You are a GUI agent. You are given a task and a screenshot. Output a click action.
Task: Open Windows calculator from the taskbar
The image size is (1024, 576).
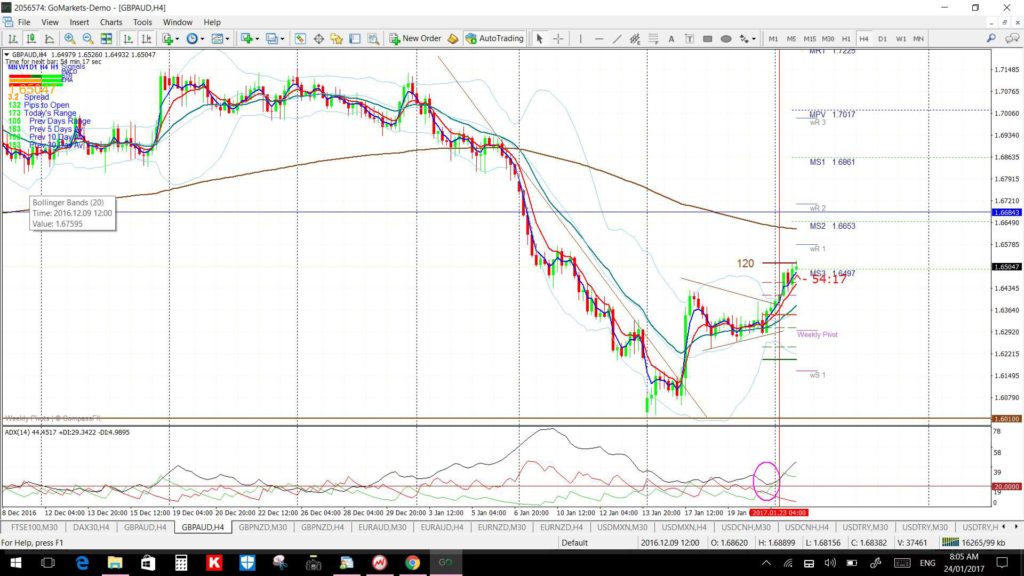click(x=181, y=562)
